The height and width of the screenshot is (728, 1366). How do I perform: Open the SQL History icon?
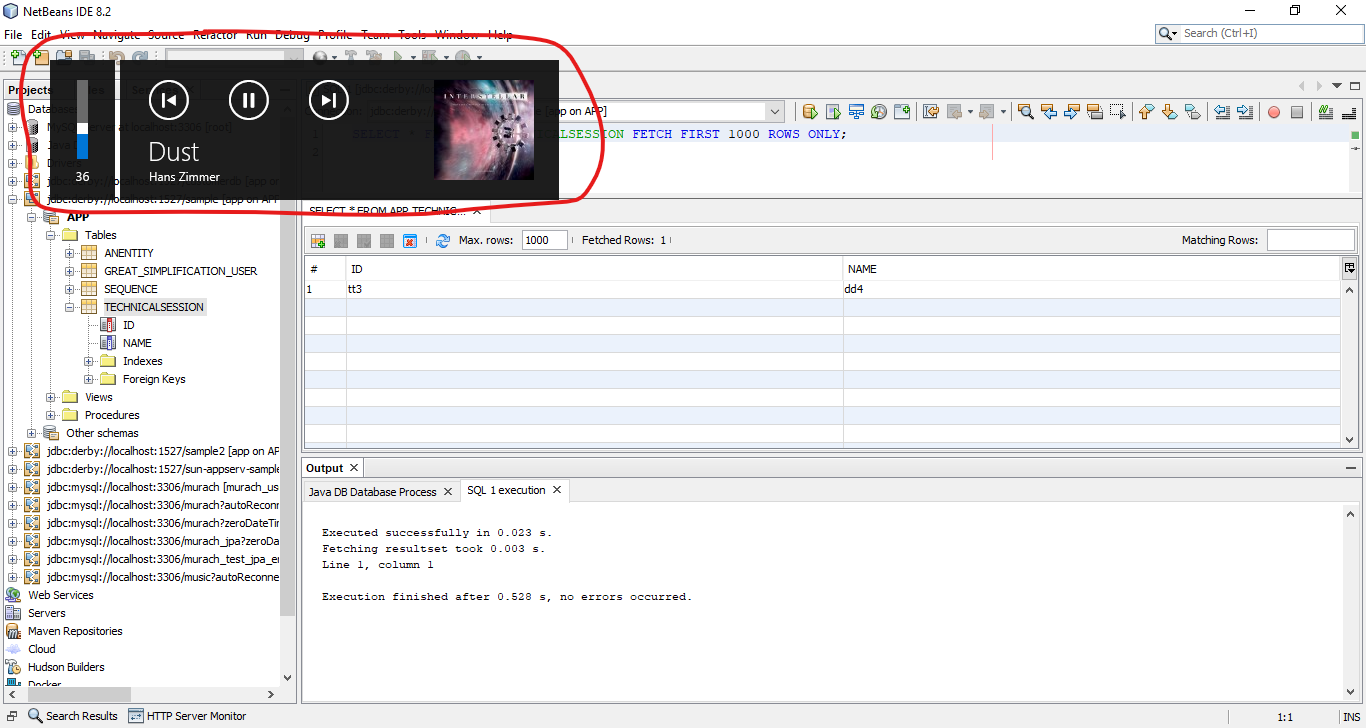click(x=881, y=111)
